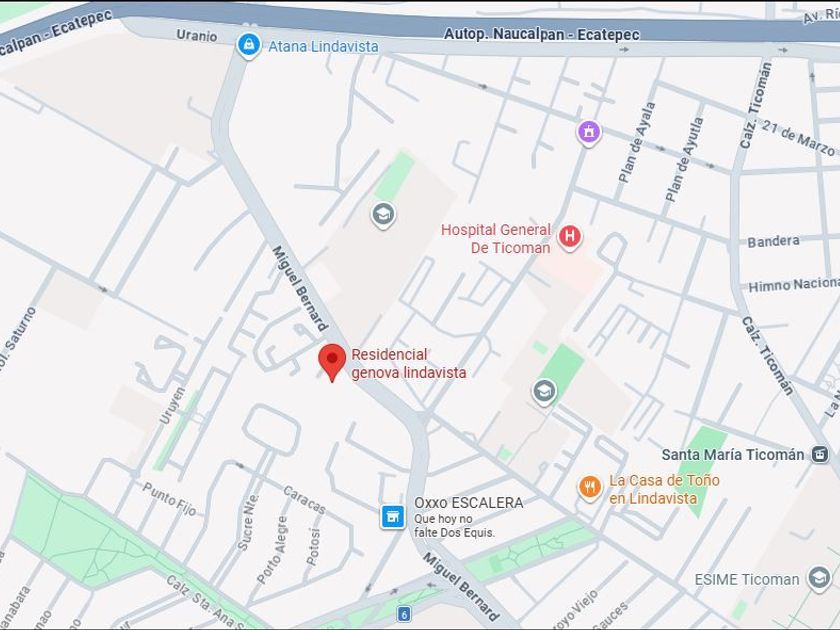
Task: Click the ESIME Ticoman school icon
Action: tap(819, 578)
